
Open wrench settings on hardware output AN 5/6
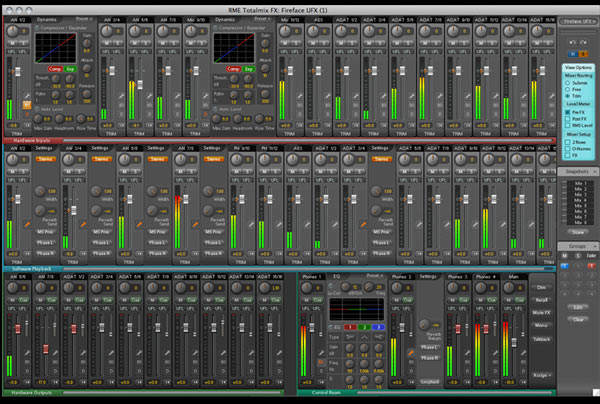coord(27,353)
